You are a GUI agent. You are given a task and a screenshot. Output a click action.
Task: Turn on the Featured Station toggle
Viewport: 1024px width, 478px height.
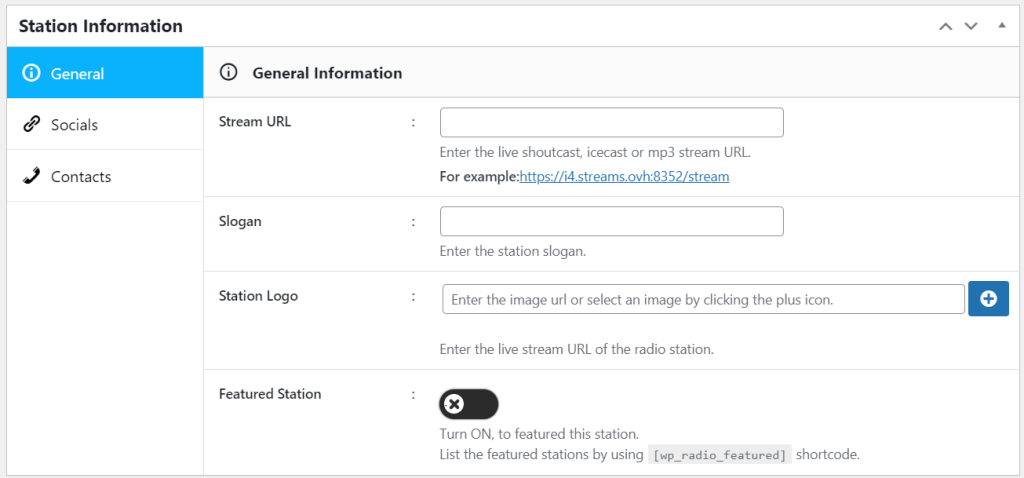(x=469, y=404)
